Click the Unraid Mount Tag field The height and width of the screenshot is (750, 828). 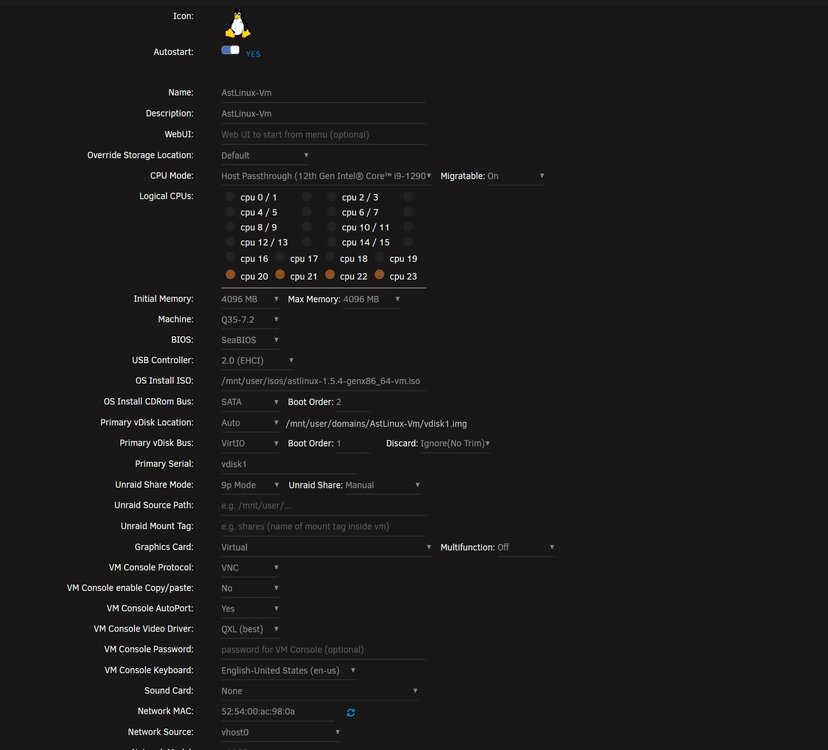tap(323, 527)
